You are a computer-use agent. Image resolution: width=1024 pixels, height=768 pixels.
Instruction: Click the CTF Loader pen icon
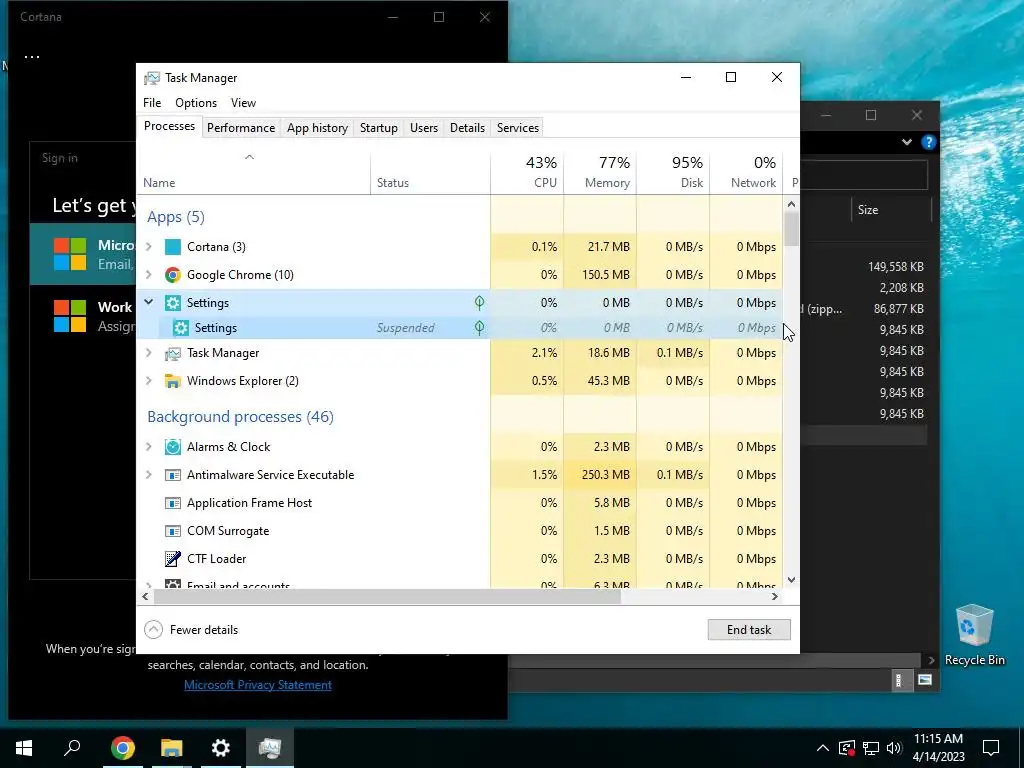[x=172, y=559]
